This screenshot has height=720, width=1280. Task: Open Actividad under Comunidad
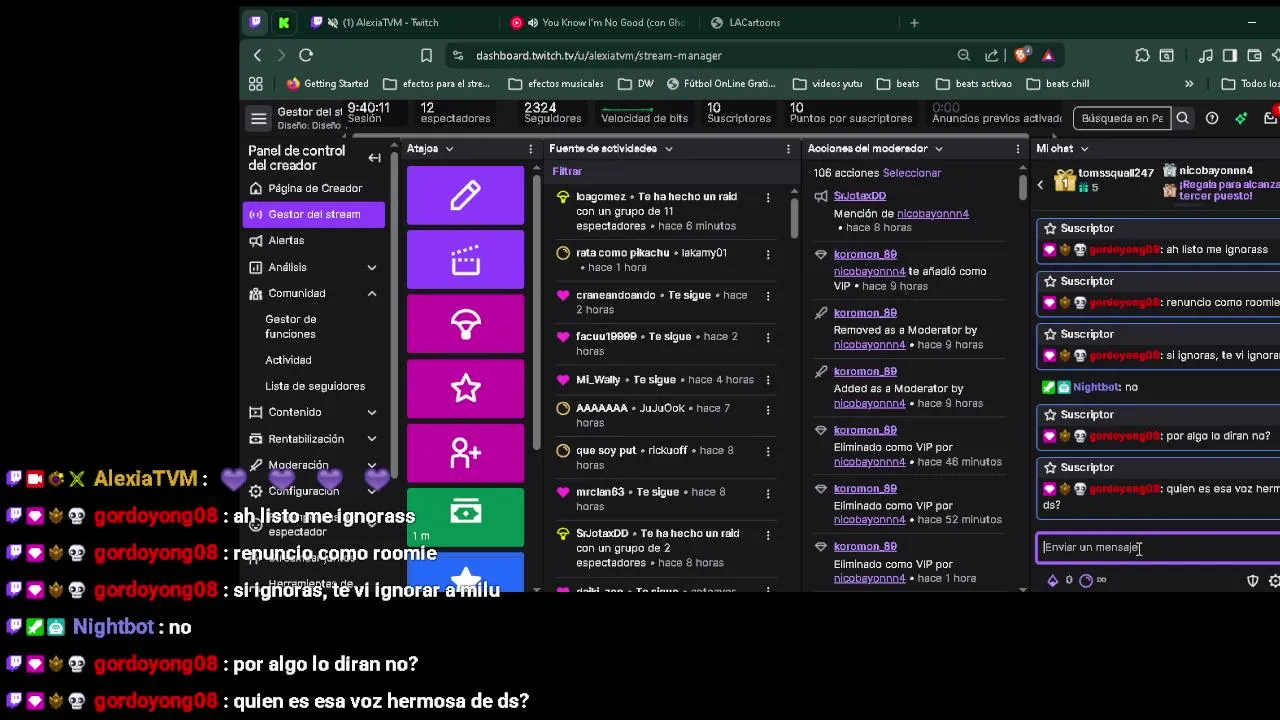click(288, 360)
